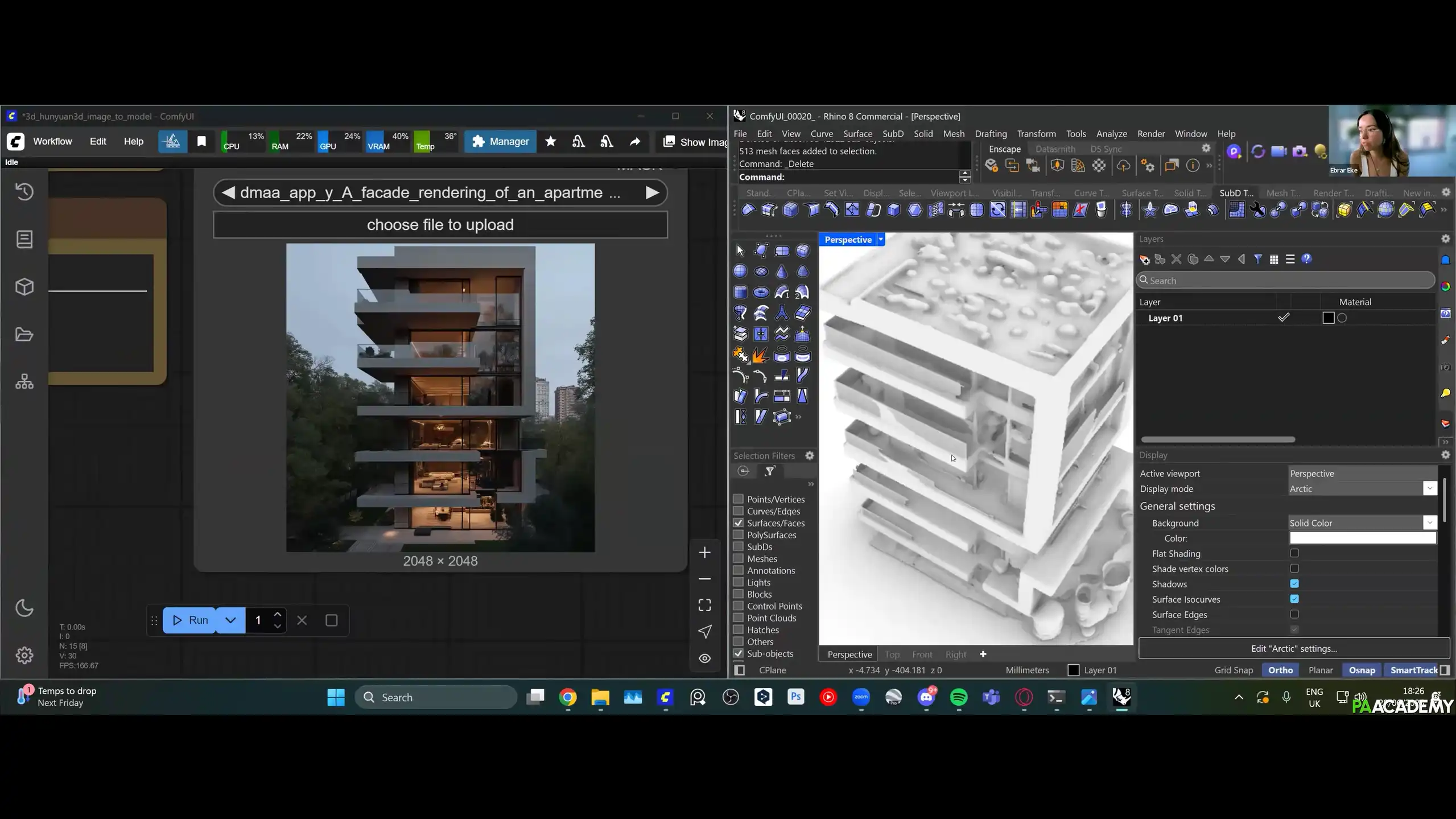Viewport: 1456px width, 819px height.
Task: Select next image with right arrow
Action: pos(653,193)
